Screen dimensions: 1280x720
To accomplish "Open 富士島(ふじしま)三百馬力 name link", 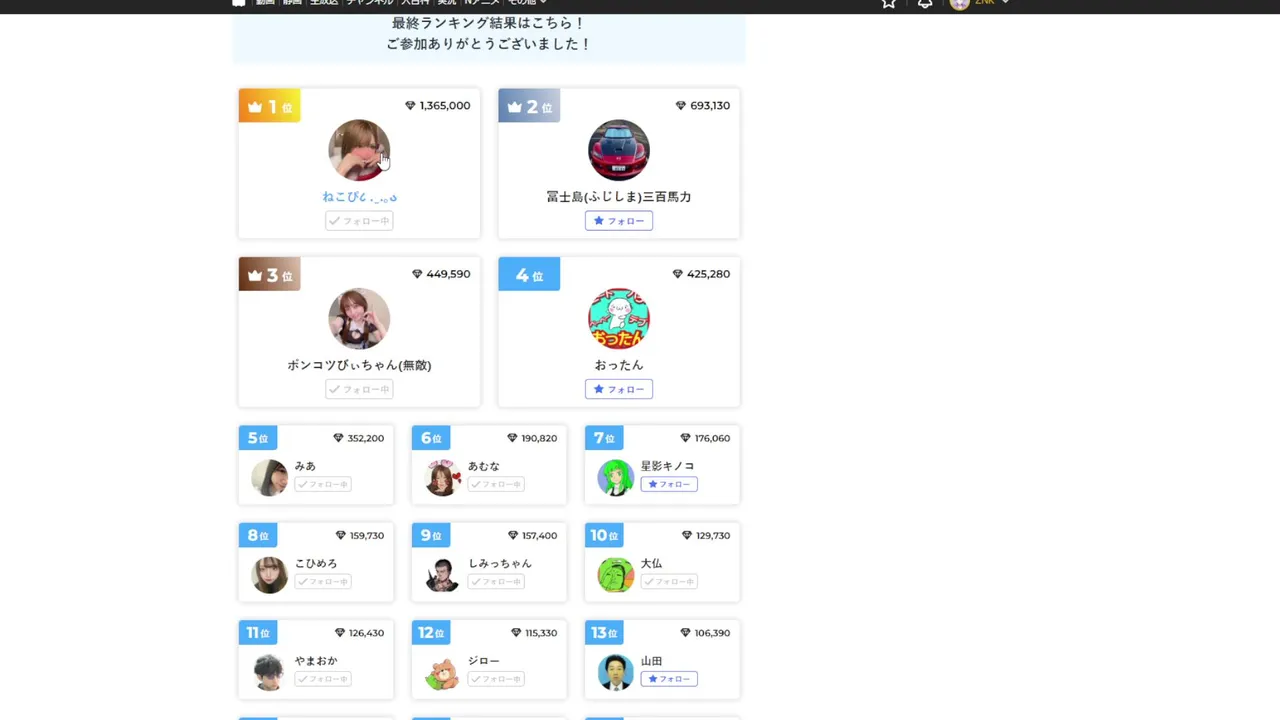I will (x=619, y=197).
